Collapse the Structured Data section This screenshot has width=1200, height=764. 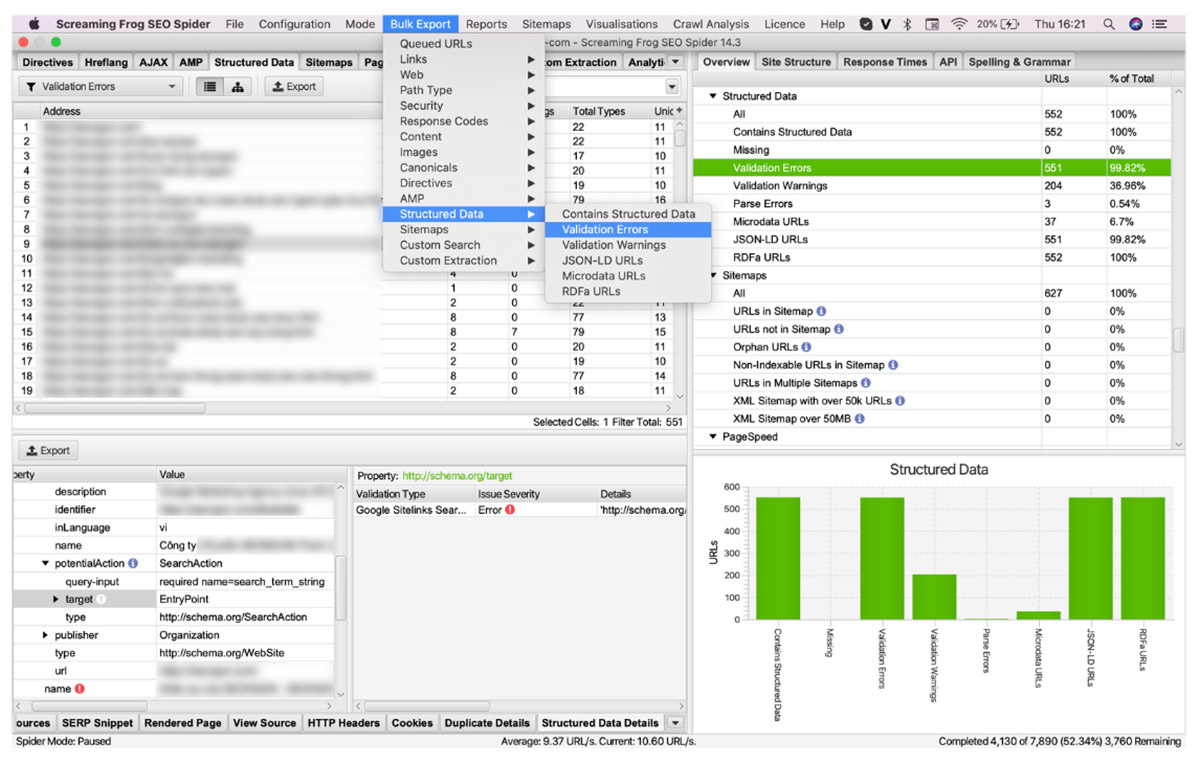tap(713, 97)
